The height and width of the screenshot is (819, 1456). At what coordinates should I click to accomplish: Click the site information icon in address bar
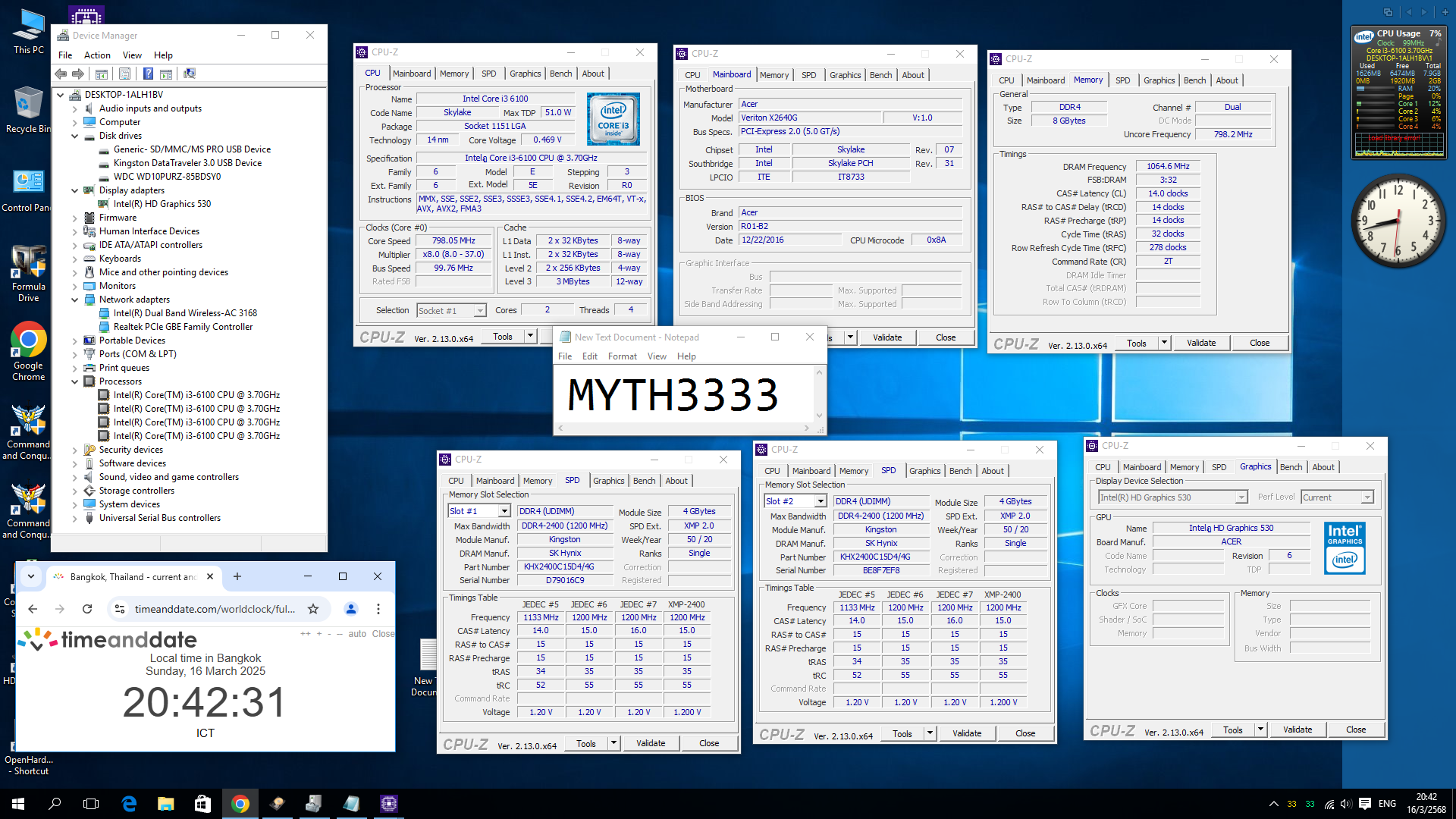coord(119,609)
